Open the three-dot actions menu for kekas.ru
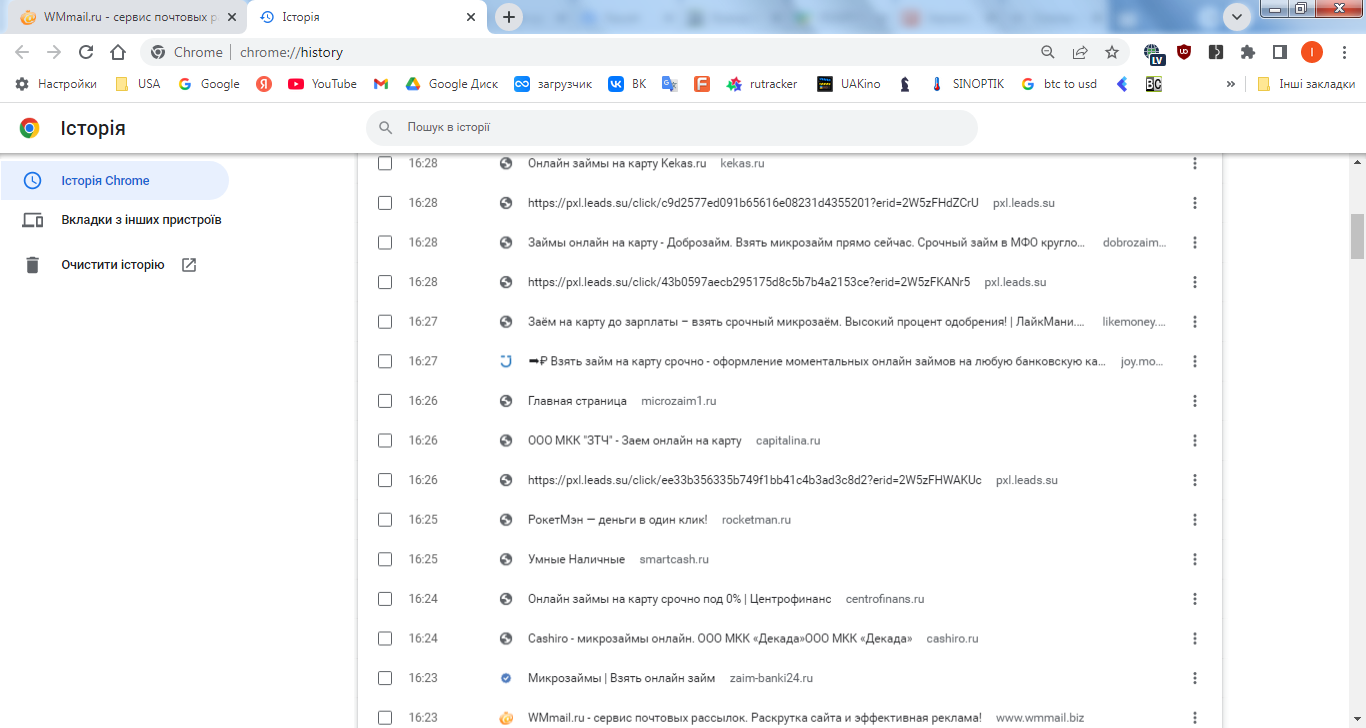The width and height of the screenshot is (1366, 728). (x=1195, y=163)
